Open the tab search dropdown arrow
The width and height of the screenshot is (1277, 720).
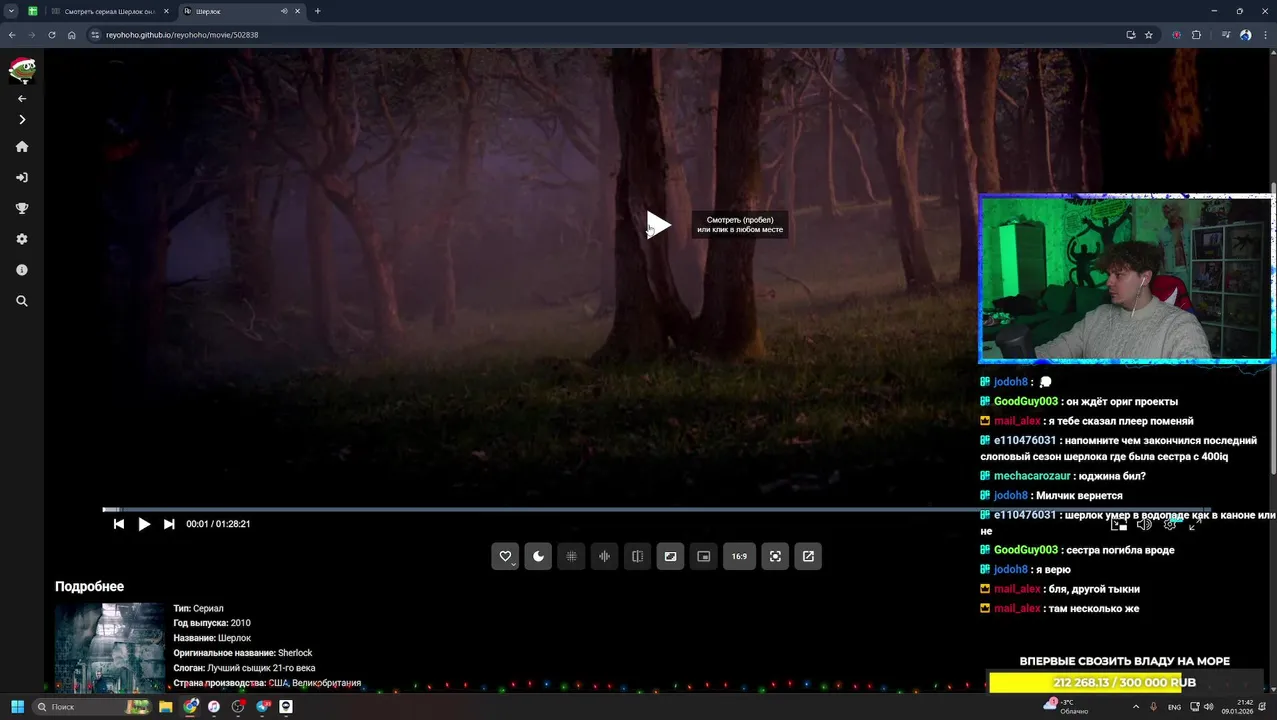(x=11, y=11)
